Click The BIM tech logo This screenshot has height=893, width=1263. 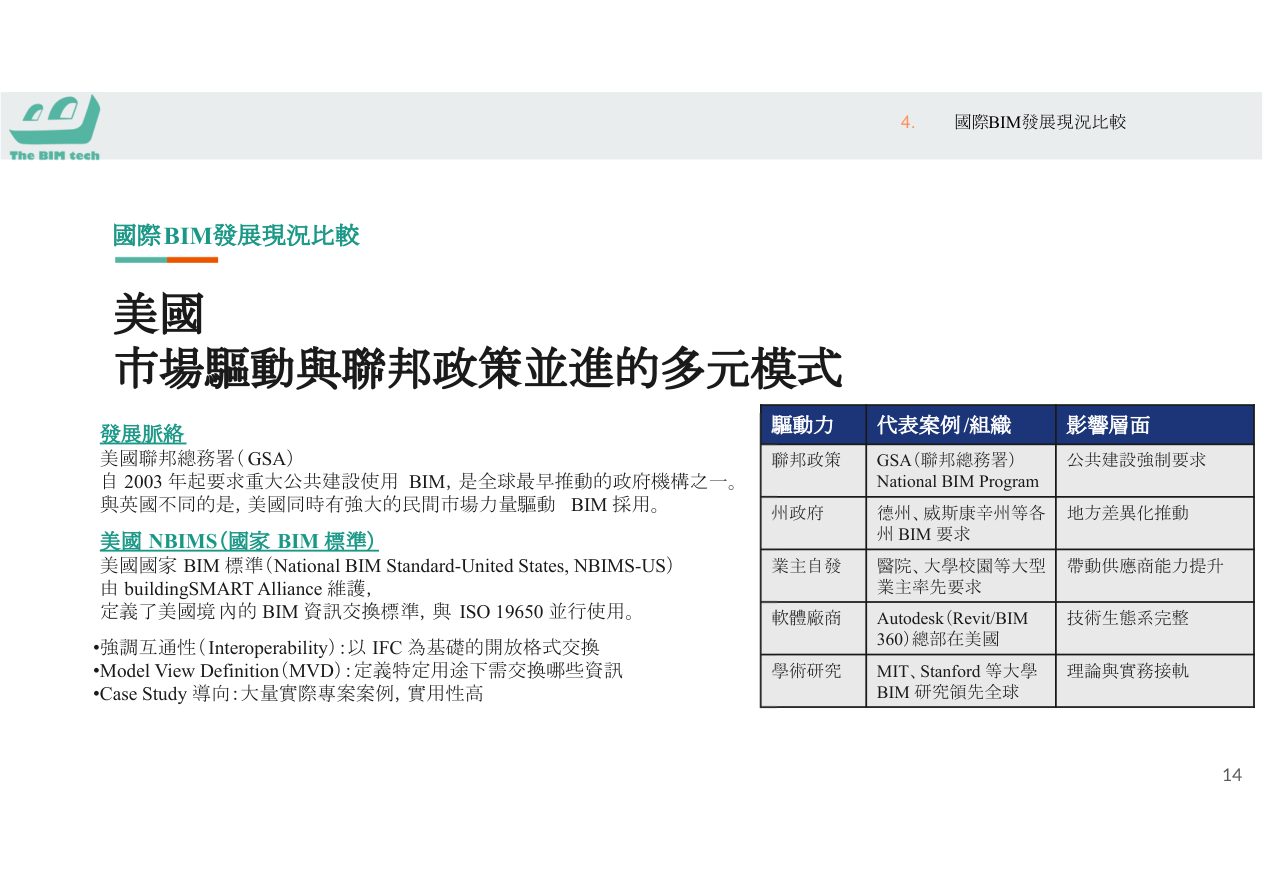[55, 127]
